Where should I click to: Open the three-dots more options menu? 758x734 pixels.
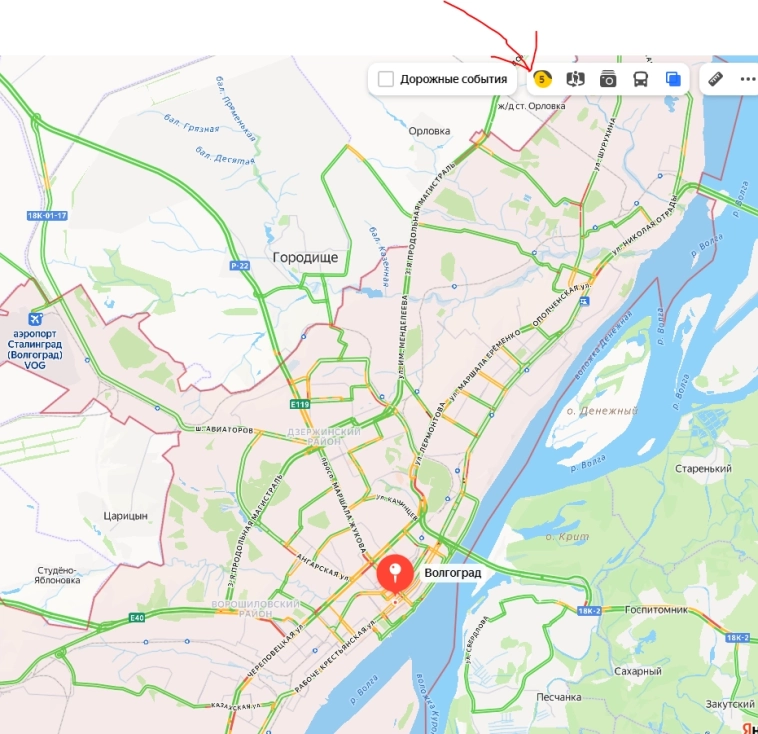coord(748,79)
